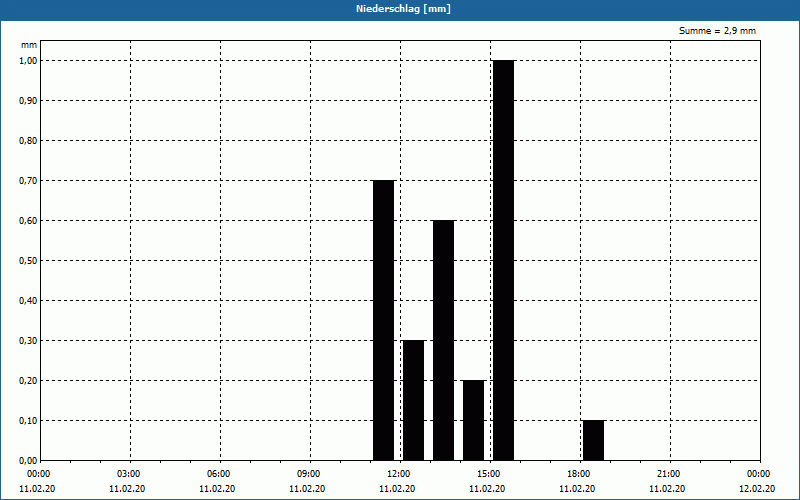Select the 0,30 mm bar after 12:00
Screen dimensions: 800x500
[x=413, y=401]
